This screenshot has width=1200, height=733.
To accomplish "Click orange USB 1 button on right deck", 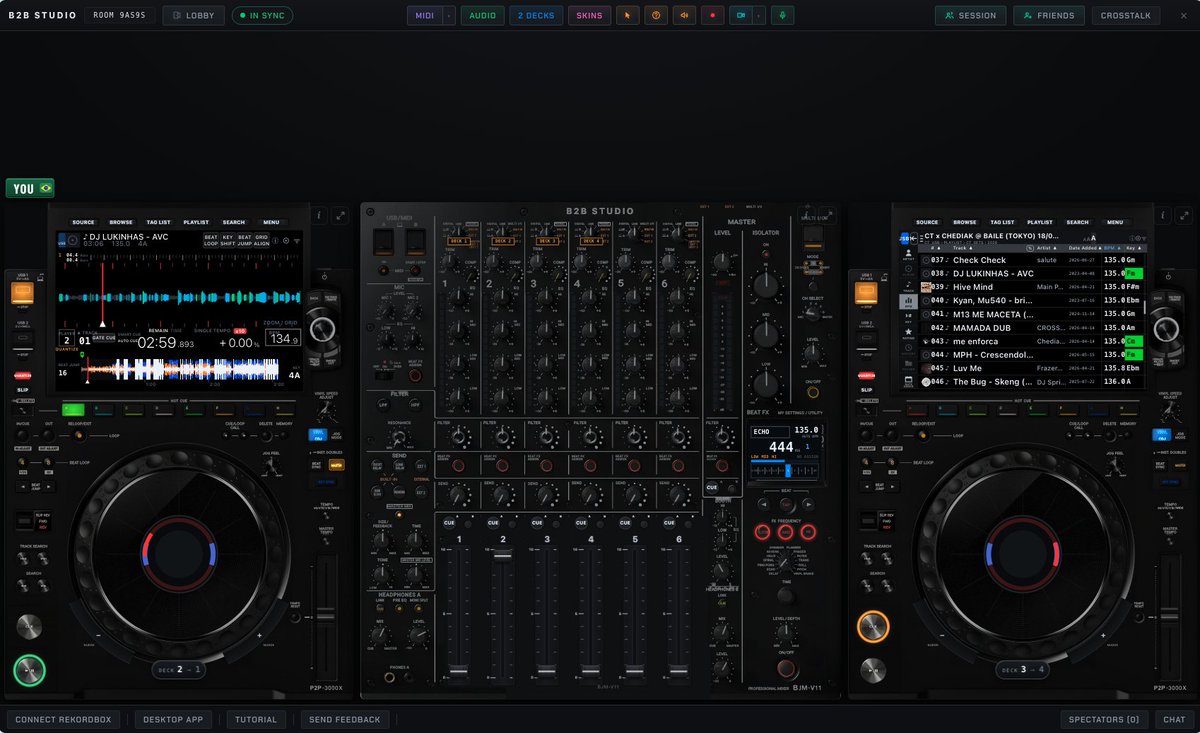I will click(x=866, y=293).
